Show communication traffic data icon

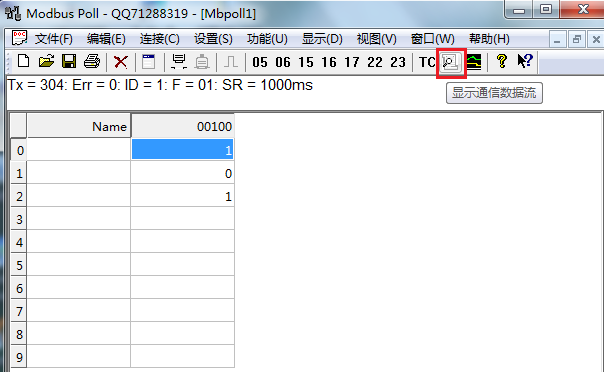451,62
